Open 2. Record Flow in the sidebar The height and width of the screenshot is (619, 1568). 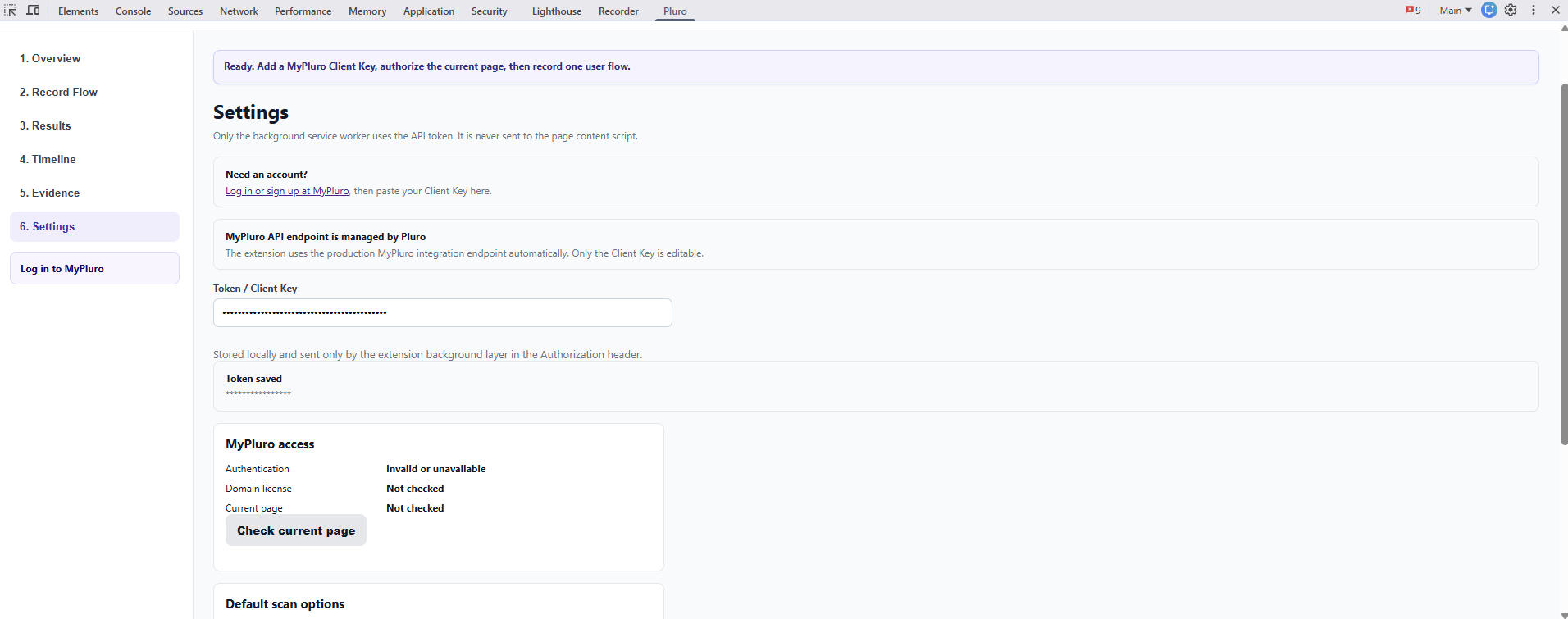[94, 93]
